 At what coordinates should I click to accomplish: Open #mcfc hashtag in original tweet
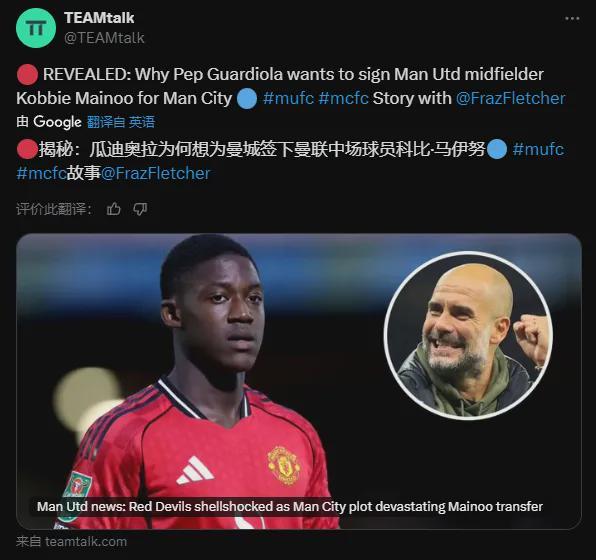pyautogui.click(x=344, y=98)
